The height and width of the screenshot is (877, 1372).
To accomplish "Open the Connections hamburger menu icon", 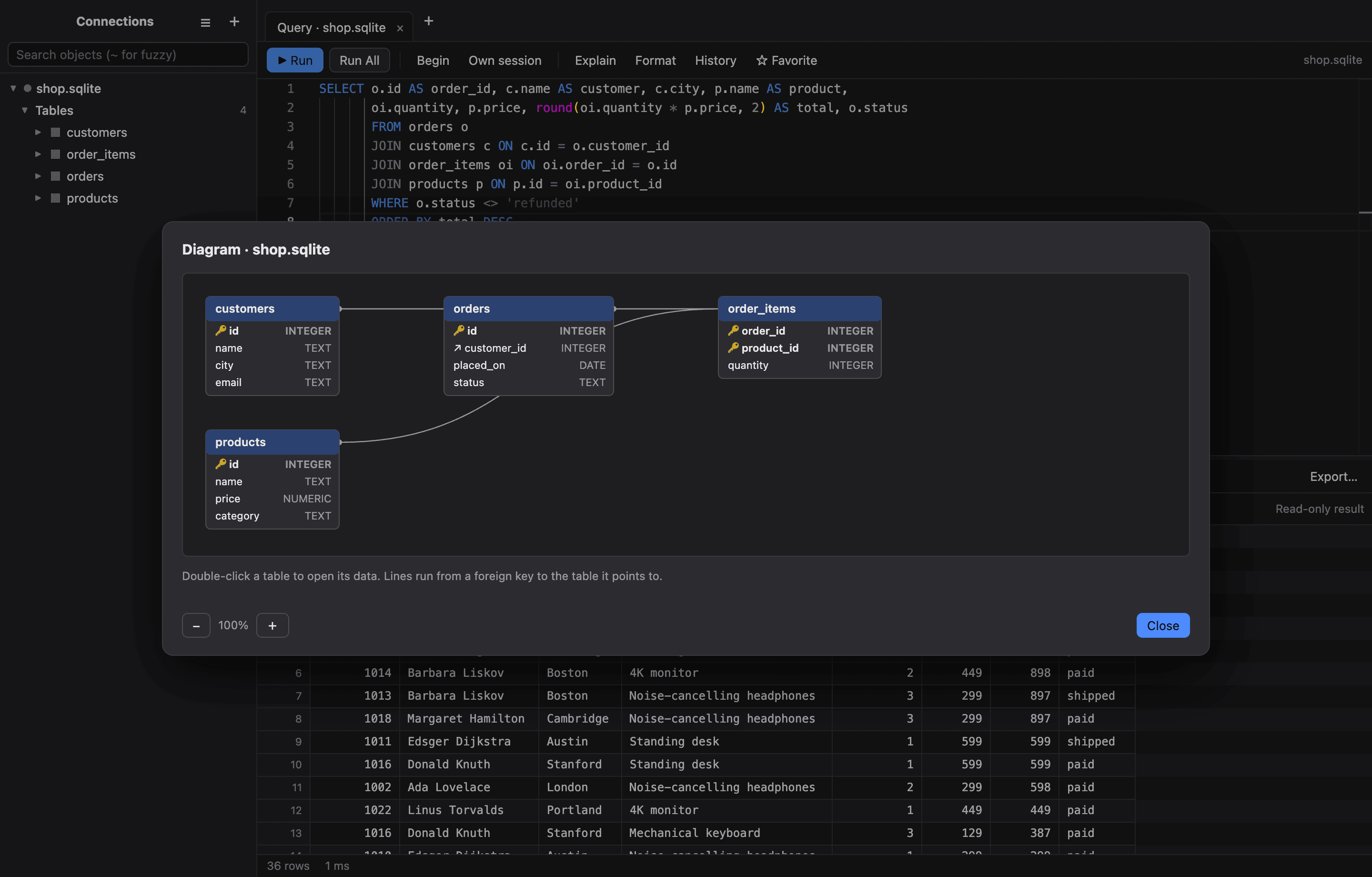I will tap(206, 22).
